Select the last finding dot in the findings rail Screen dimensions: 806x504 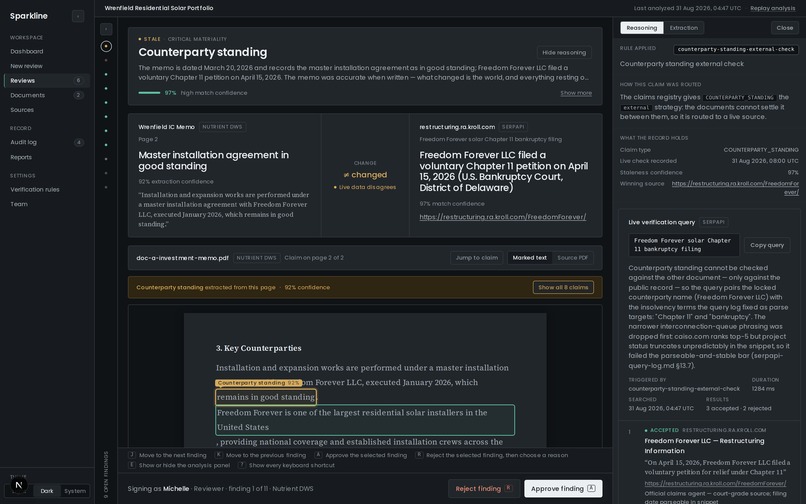tap(106, 187)
